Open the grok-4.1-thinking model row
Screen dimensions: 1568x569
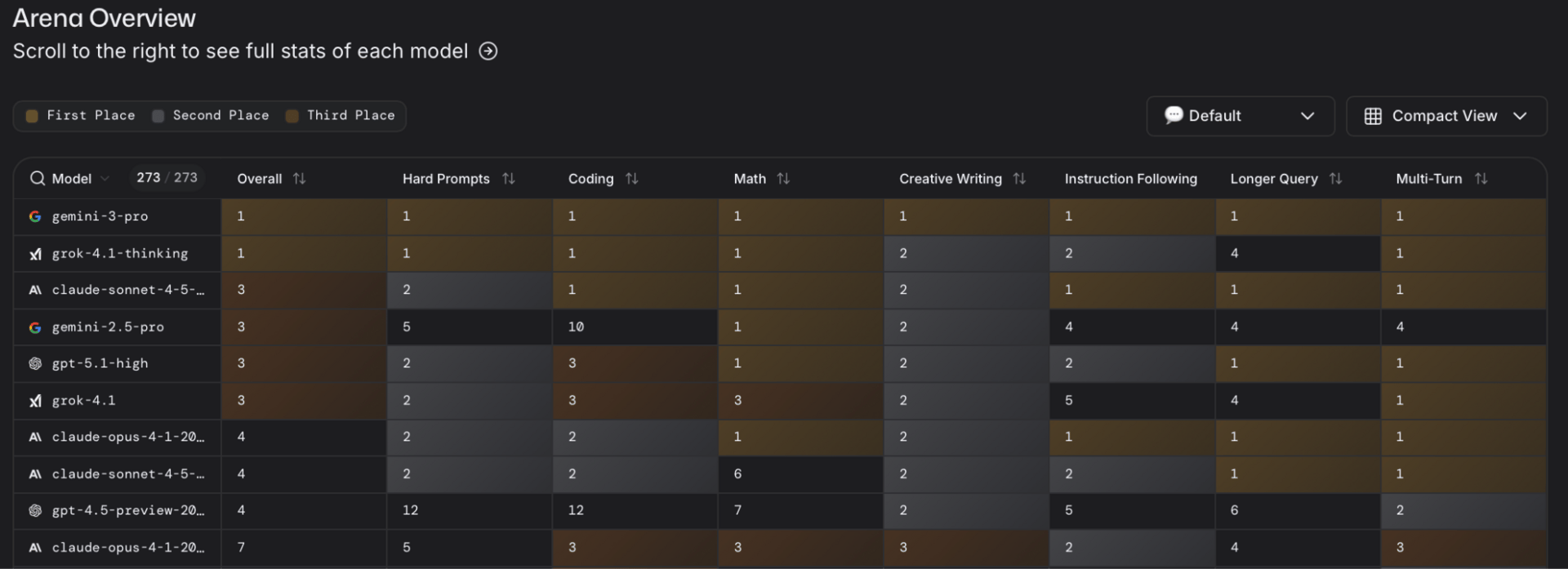(119, 254)
